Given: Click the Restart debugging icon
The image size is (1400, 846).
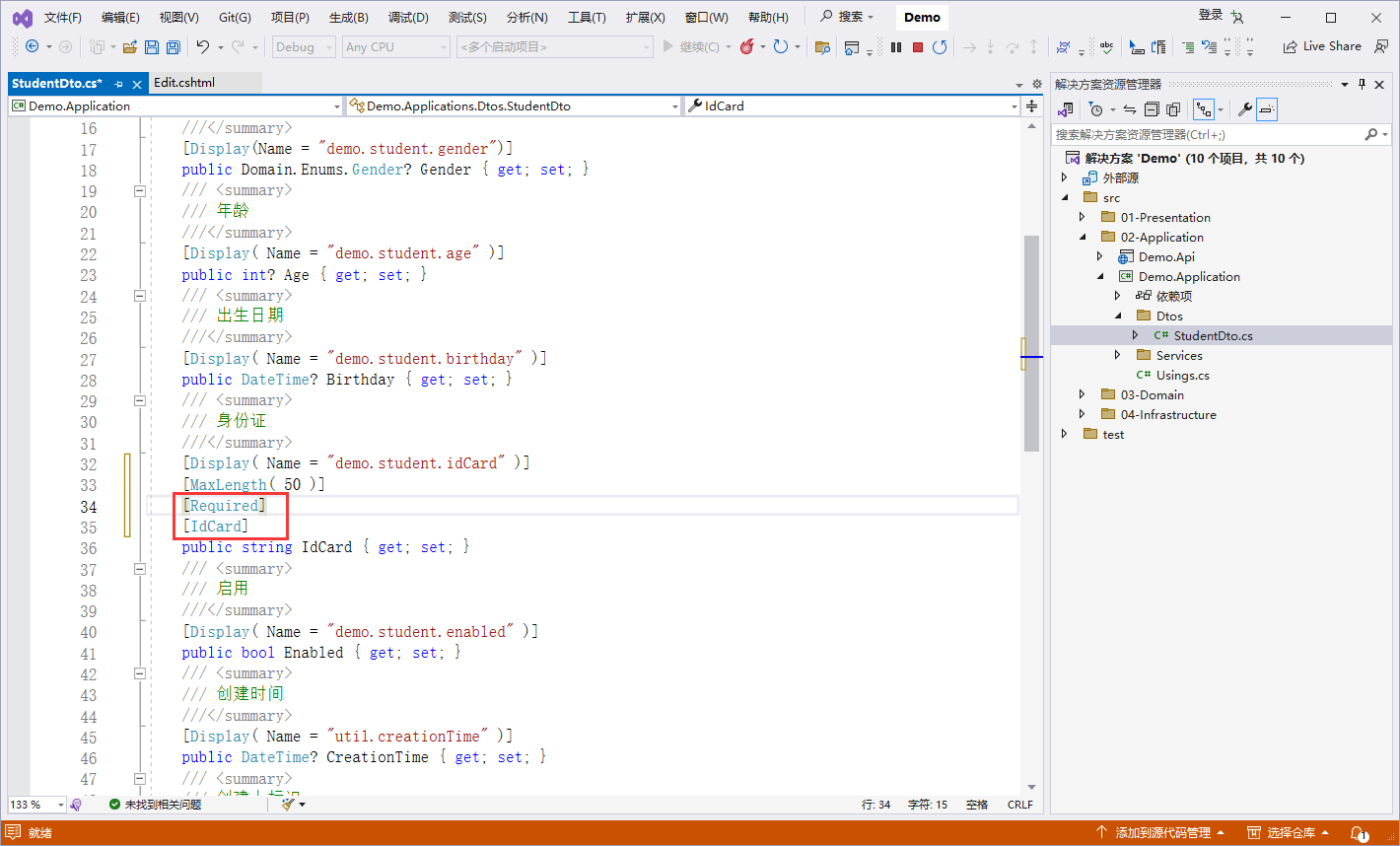Looking at the screenshot, I should point(940,46).
